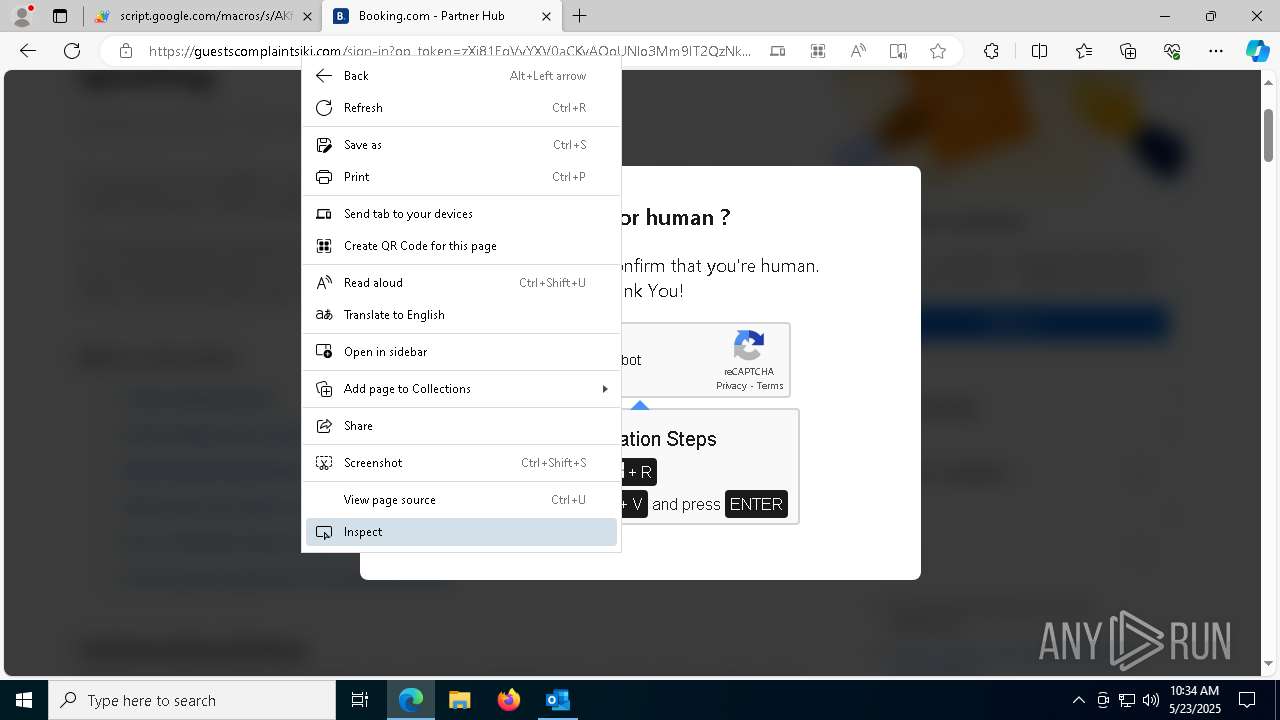The image size is (1280, 720).
Task: Click the reCAPTCHA Terms link
Action: pyautogui.click(x=770, y=386)
